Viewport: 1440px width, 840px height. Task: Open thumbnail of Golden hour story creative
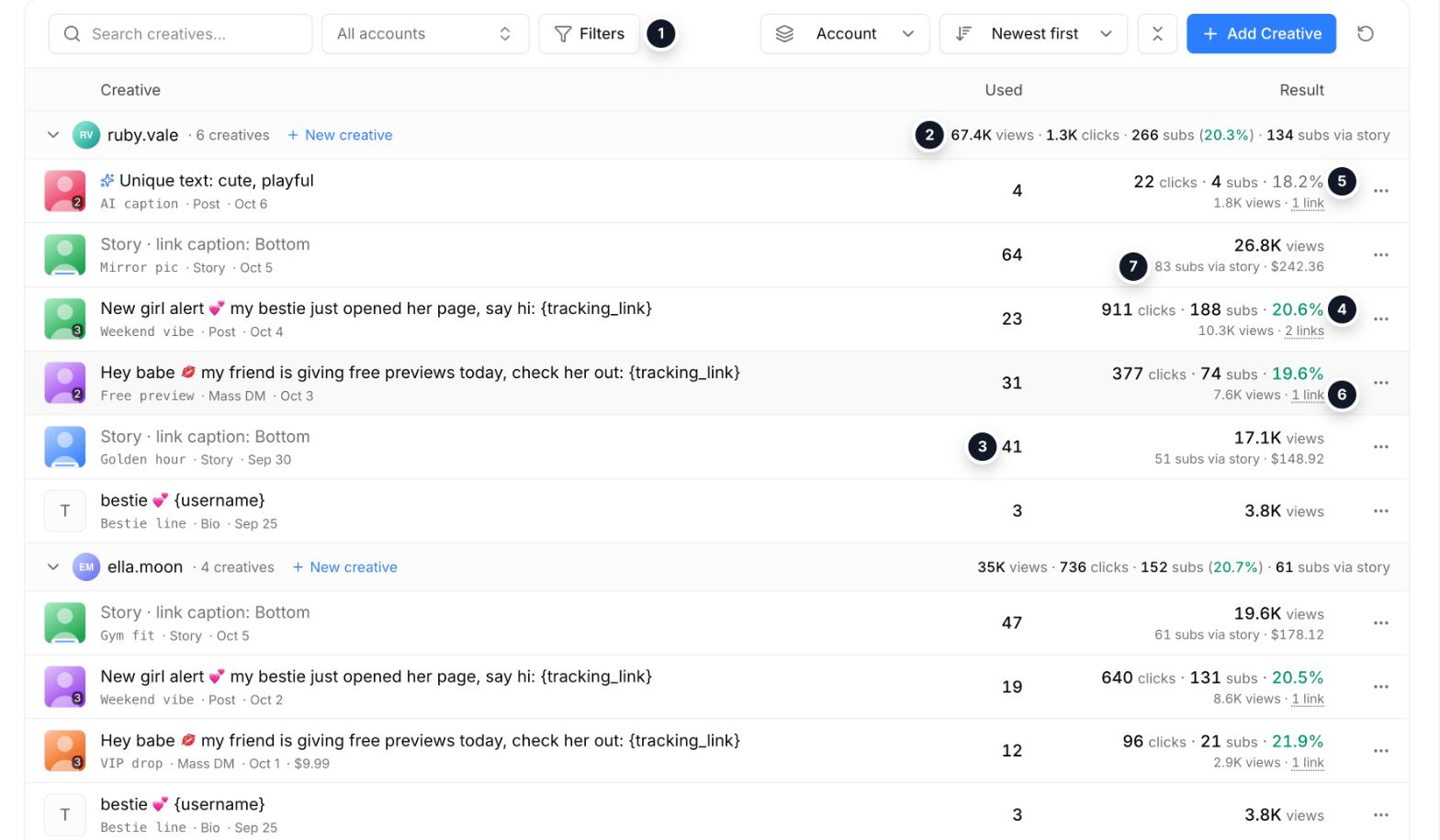65,447
